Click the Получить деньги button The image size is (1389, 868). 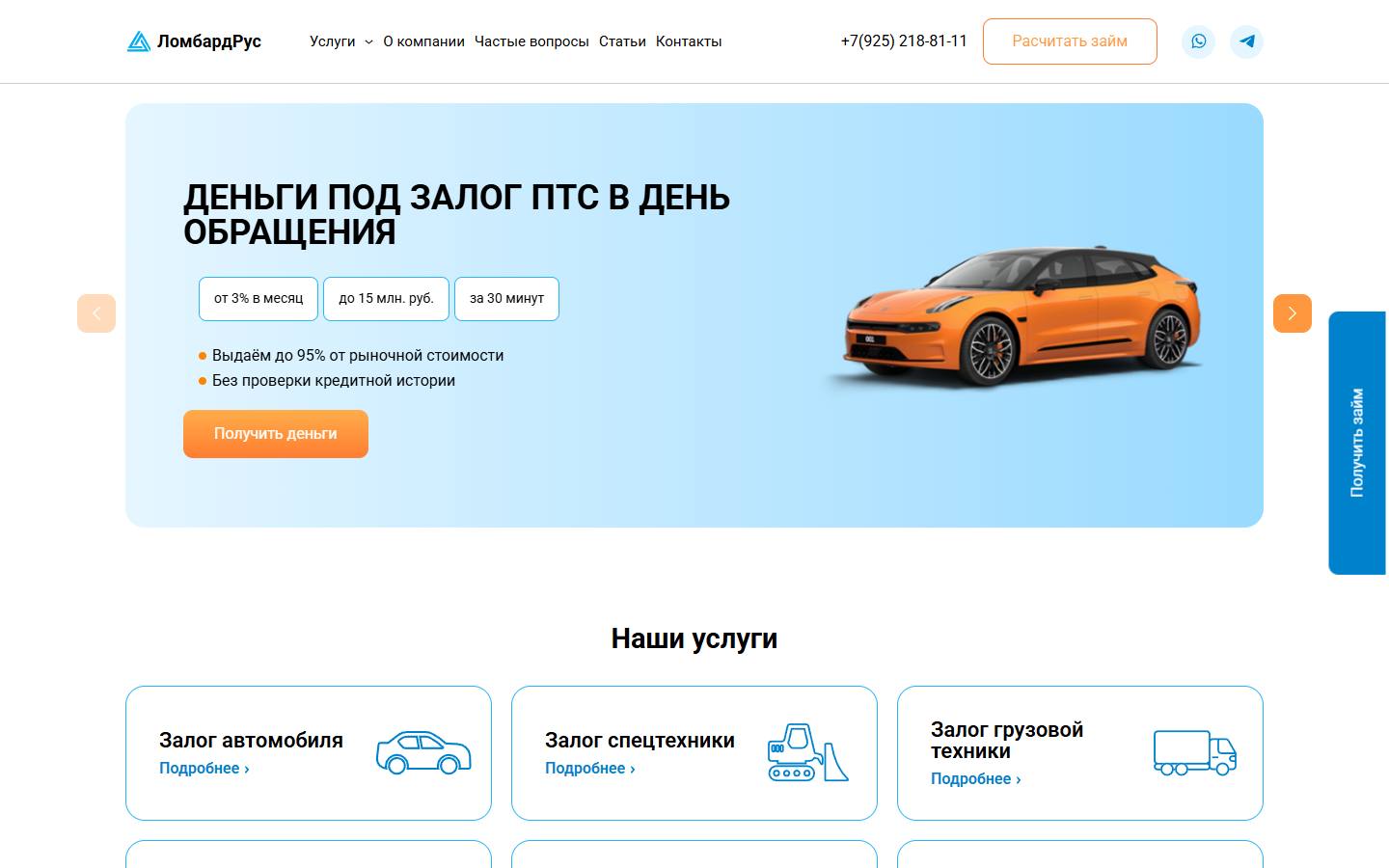coord(276,434)
